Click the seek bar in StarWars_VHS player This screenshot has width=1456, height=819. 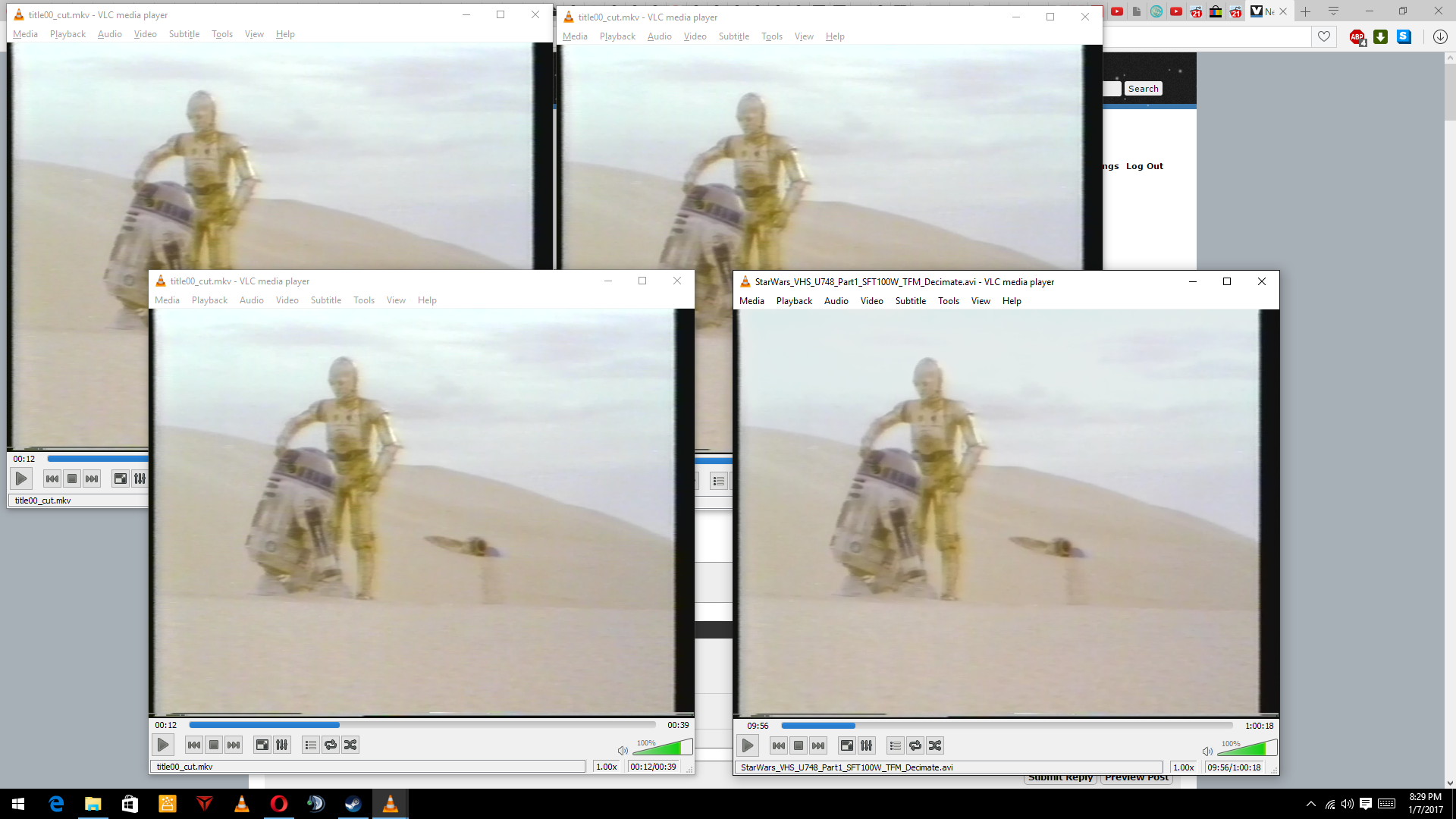pos(1007,726)
